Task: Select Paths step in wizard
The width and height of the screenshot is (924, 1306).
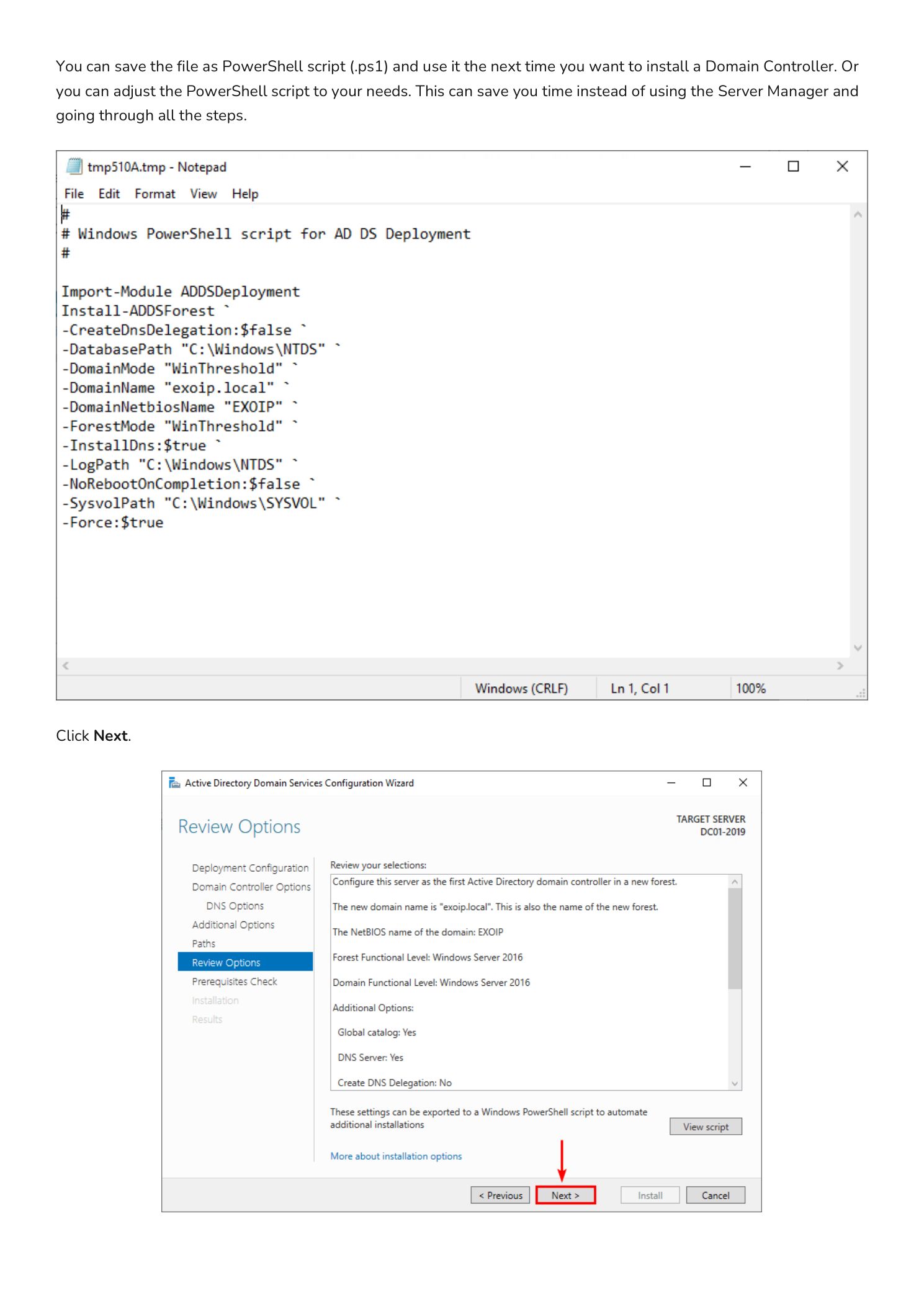Action: click(x=204, y=943)
